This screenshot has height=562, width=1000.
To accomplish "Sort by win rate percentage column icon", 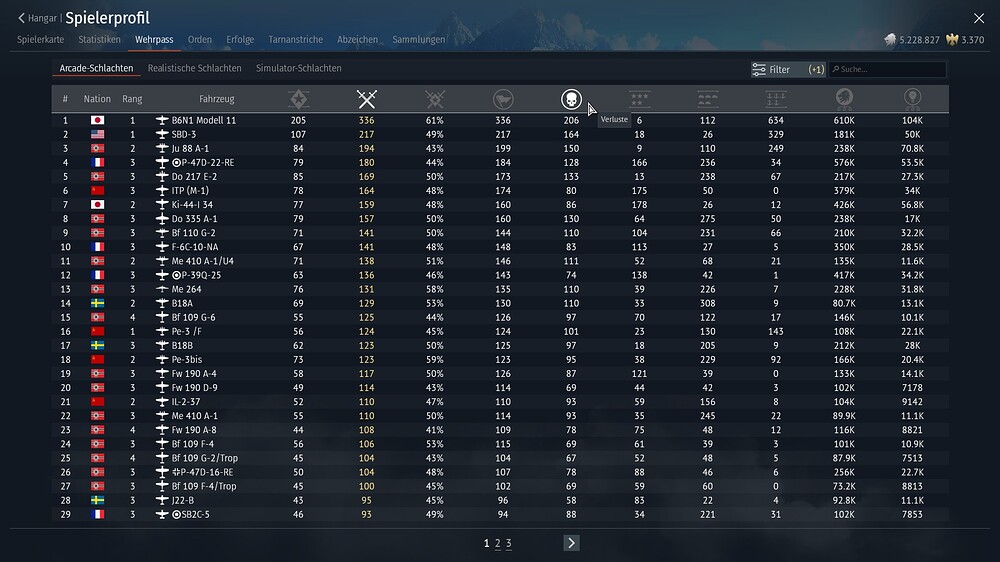I will [x=435, y=99].
